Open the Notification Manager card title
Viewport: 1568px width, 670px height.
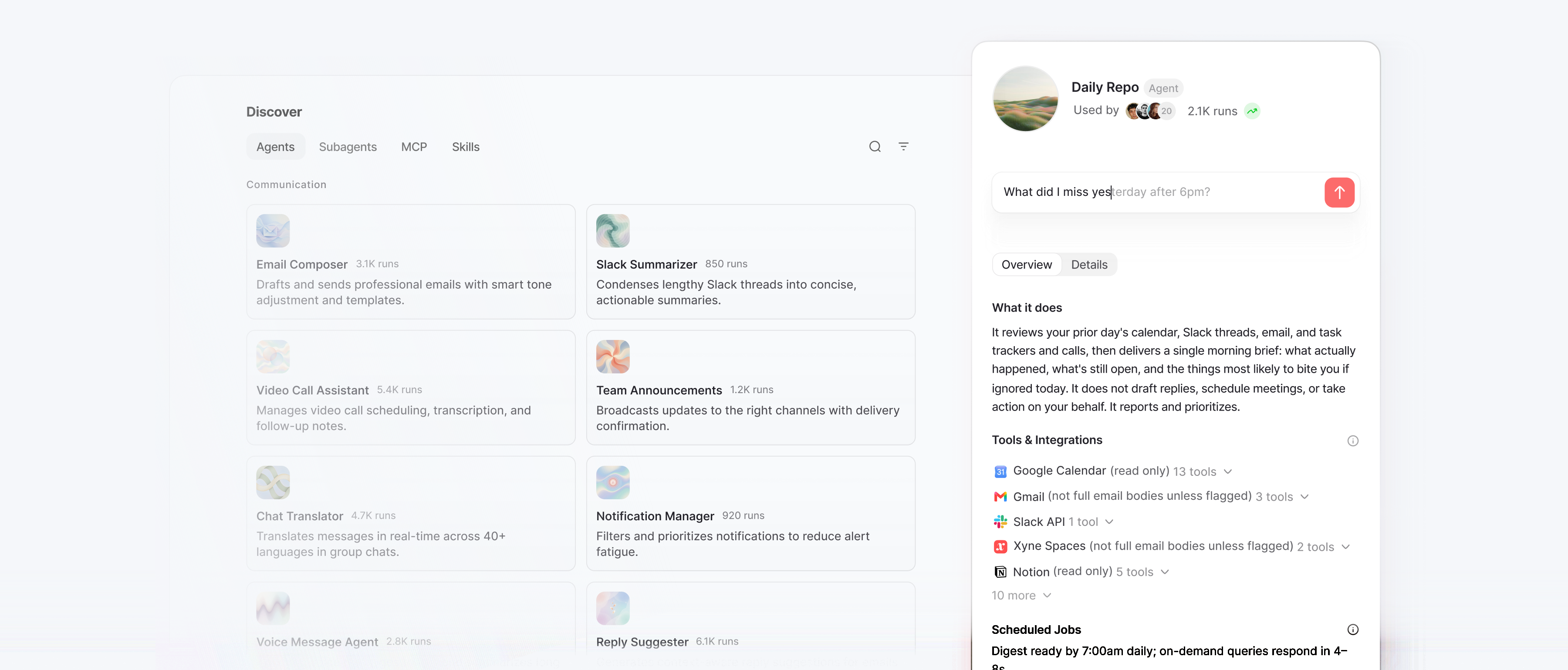[655, 517]
